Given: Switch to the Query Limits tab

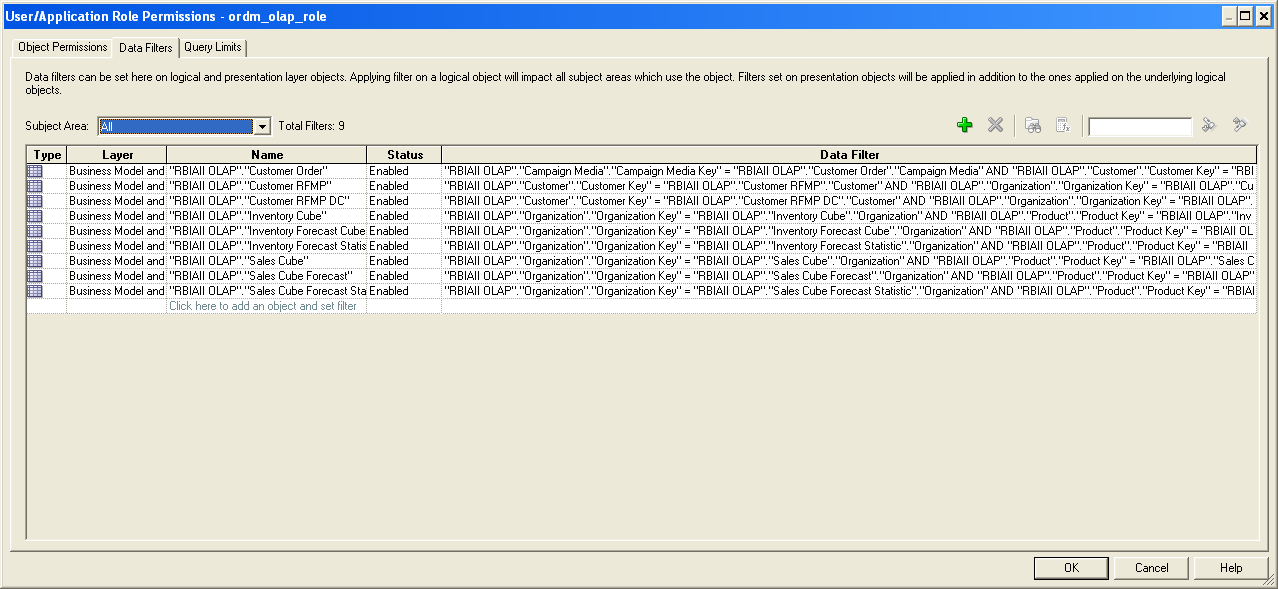Looking at the screenshot, I should click(212, 47).
